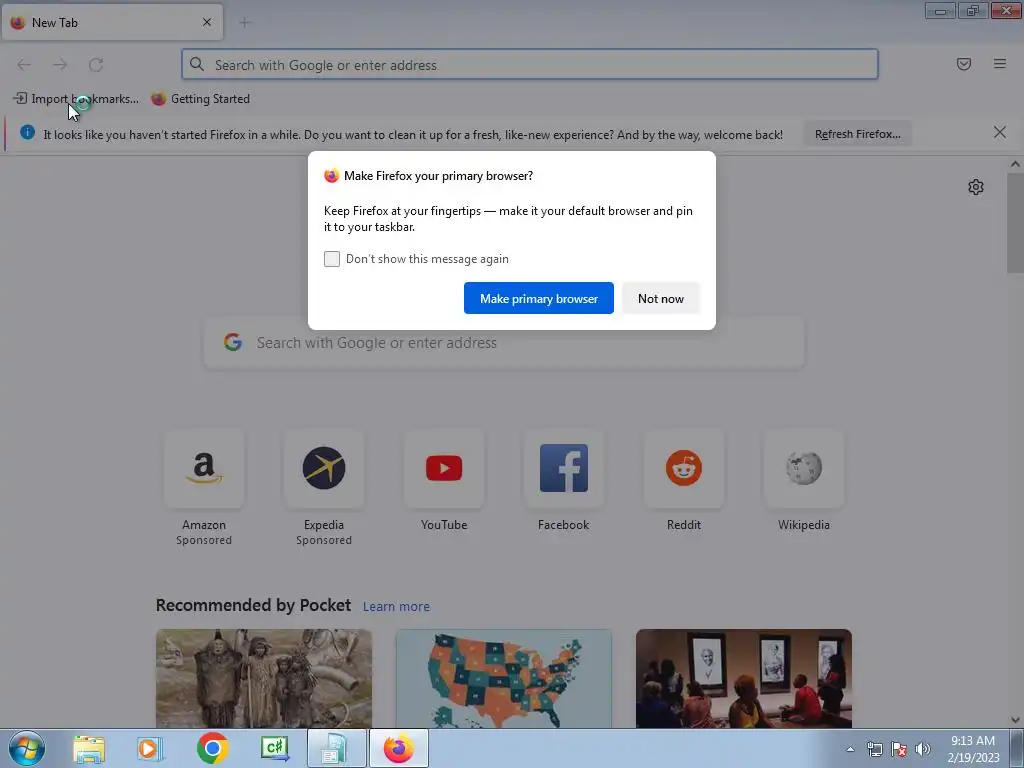Choose Not now in dialog
Viewport: 1024px width, 768px height.
coord(660,298)
